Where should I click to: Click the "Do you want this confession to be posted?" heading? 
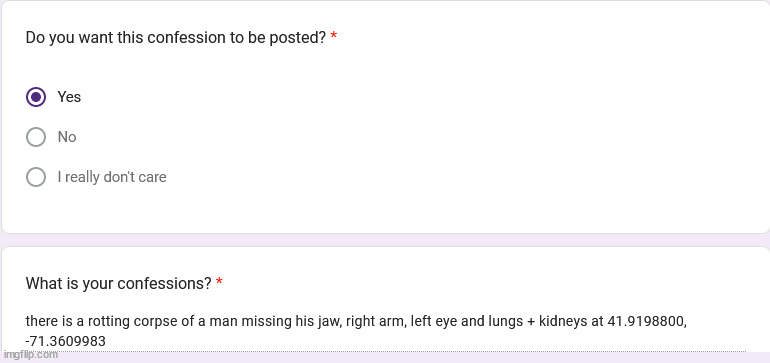(176, 37)
